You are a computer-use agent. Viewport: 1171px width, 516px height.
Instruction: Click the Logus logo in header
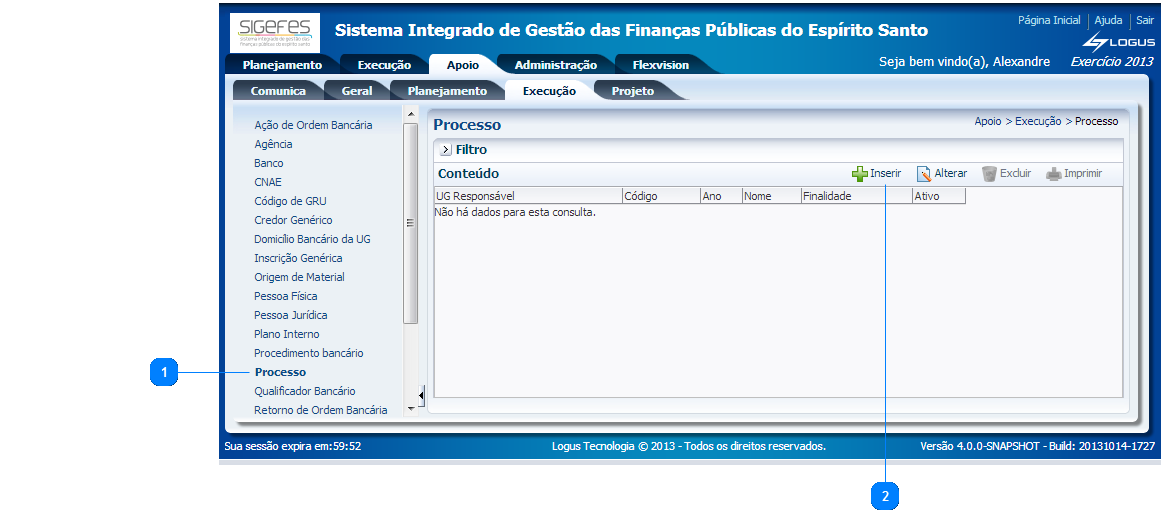click(1119, 42)
